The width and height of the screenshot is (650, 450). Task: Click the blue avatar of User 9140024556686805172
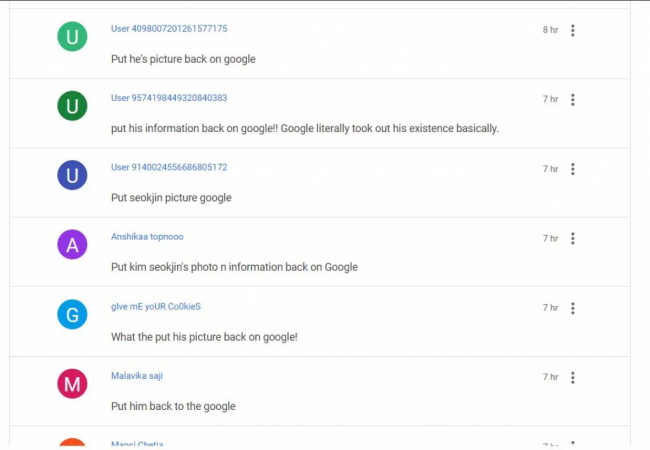pos(72,176)
